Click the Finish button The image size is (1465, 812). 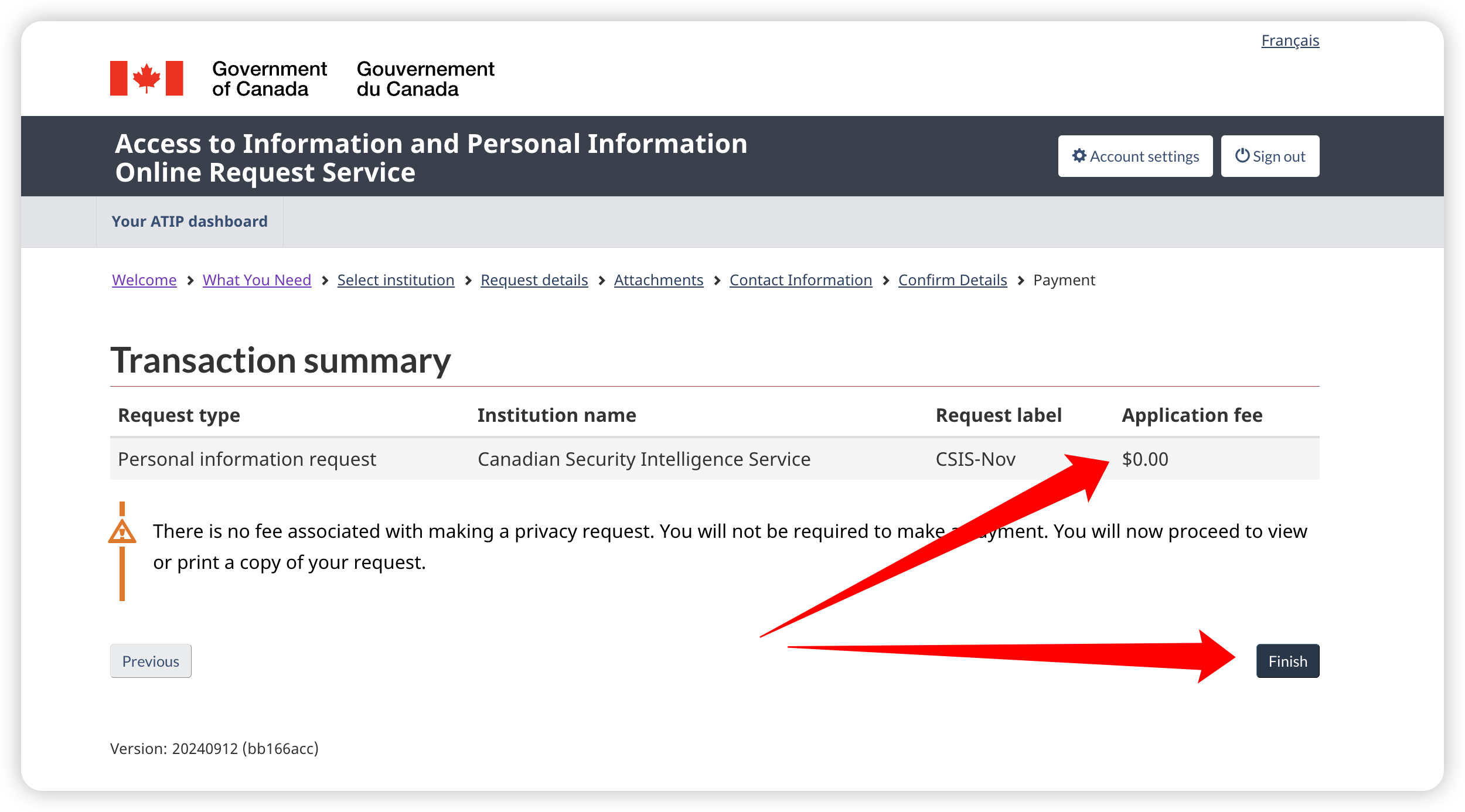[1288, 661]
